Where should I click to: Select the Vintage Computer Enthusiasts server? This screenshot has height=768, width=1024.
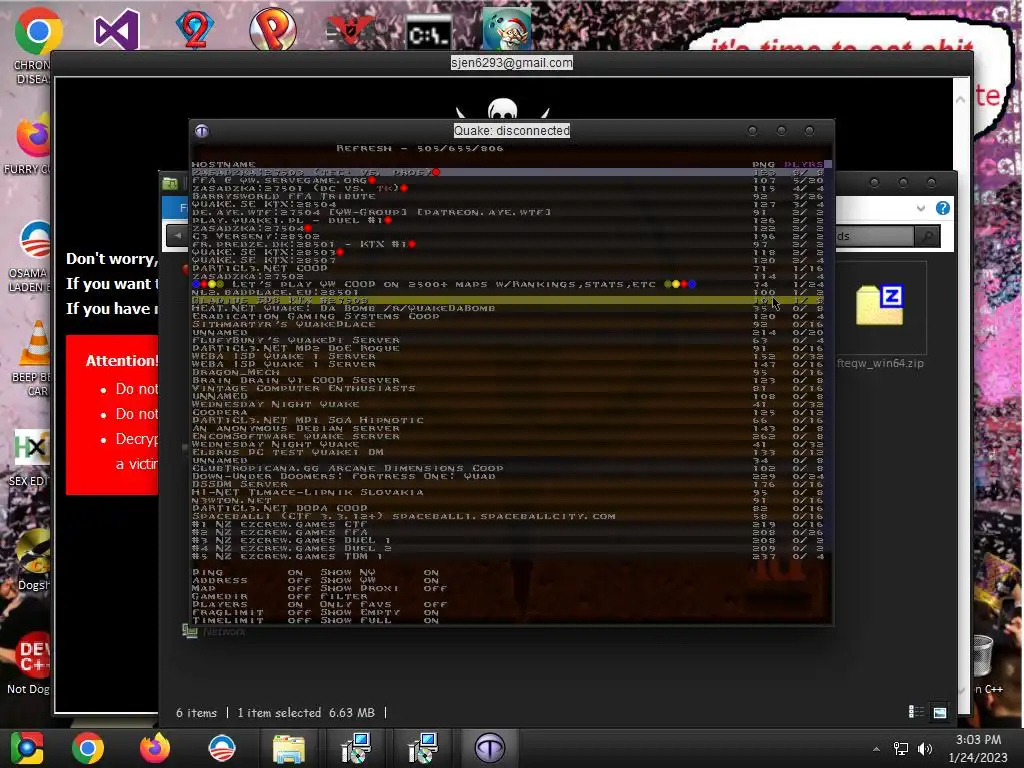(507, 388)
